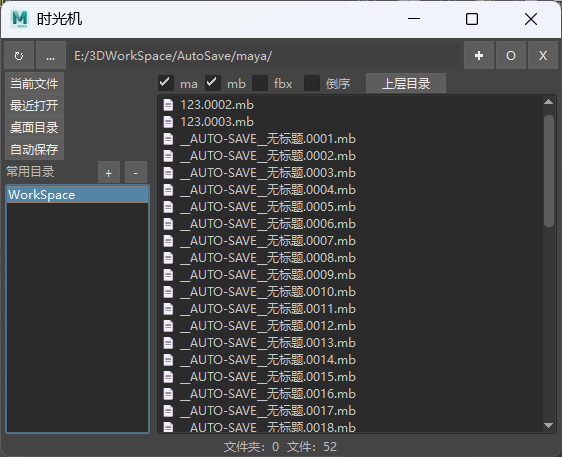Open folder browser with ellipsis button
The image size is (562, 457).
[x=51, y=56]
